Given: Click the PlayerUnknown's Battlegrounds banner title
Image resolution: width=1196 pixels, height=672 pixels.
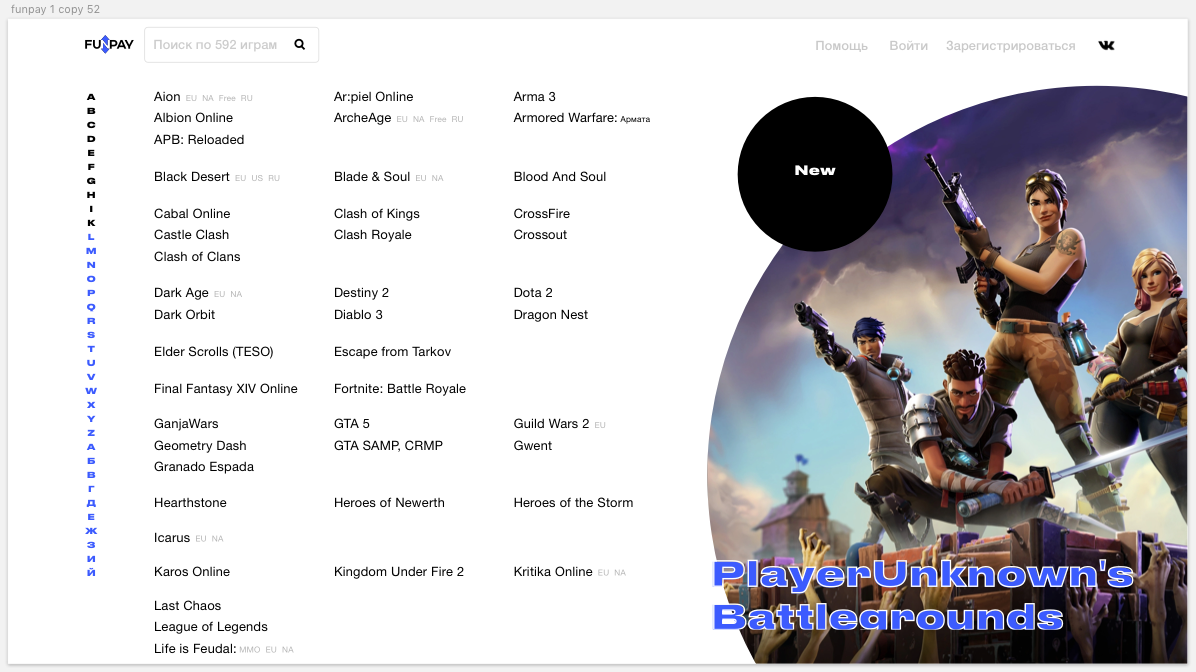Looking at the screenshot, I should pos(922,596).
